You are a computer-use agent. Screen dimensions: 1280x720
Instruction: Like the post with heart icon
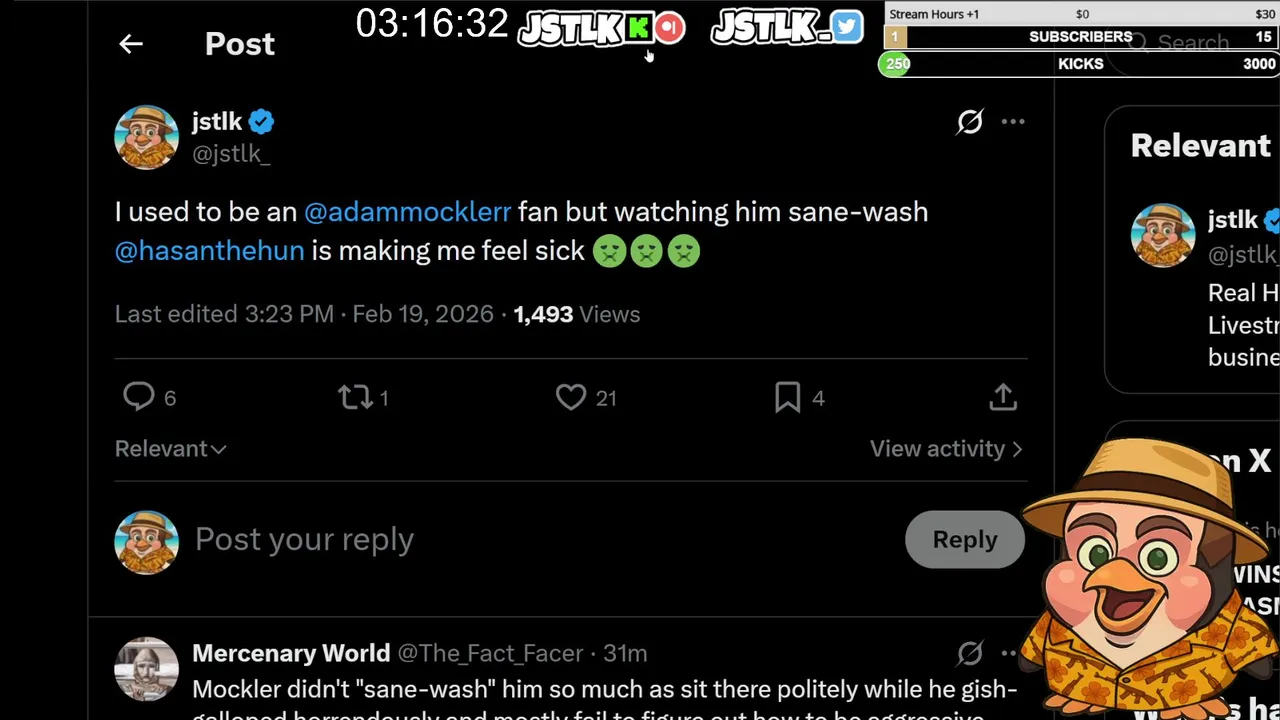coord(571,397)
